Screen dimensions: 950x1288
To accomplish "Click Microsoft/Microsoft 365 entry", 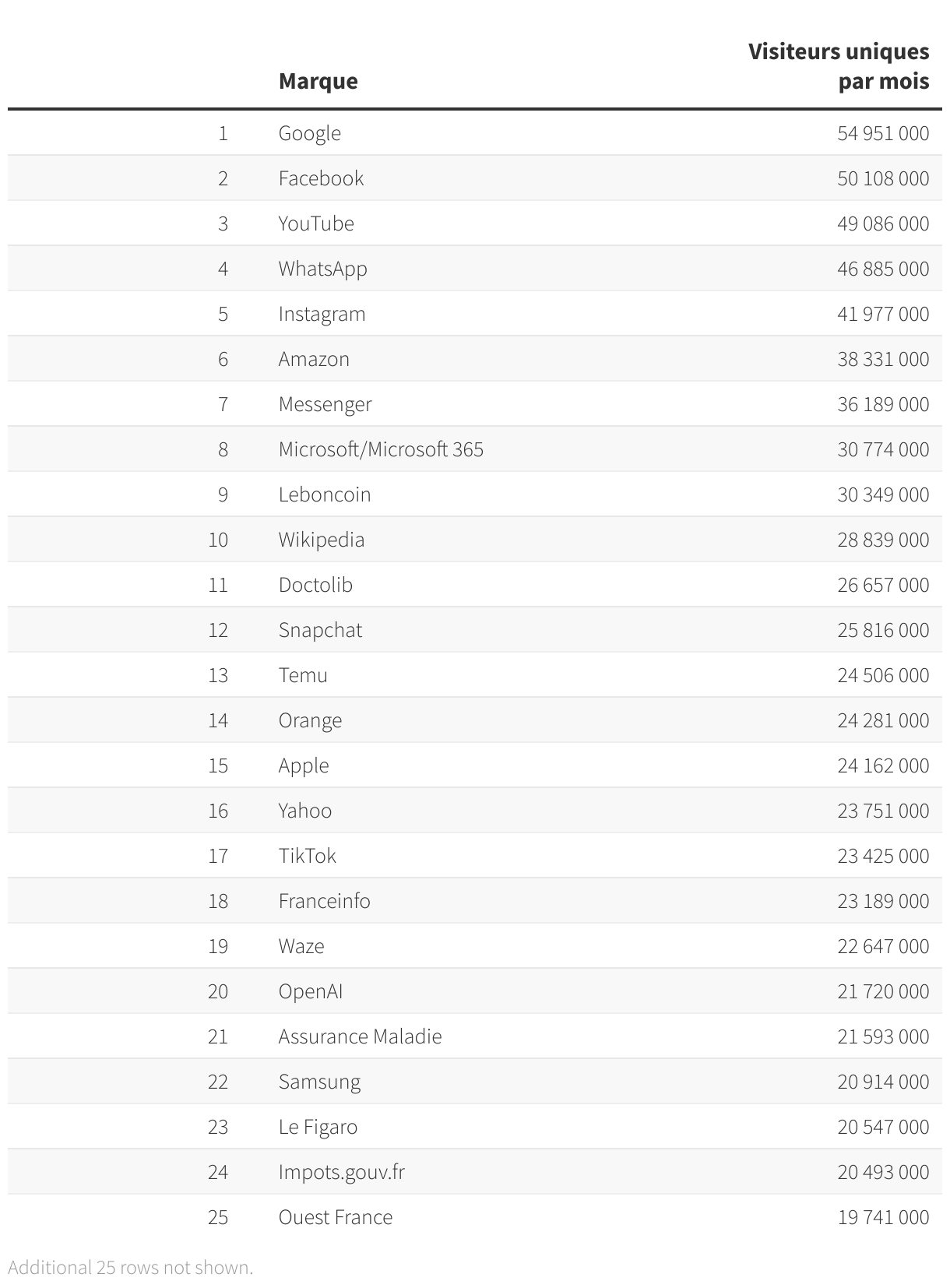I will pyautogui.click(x=381, y=449).
